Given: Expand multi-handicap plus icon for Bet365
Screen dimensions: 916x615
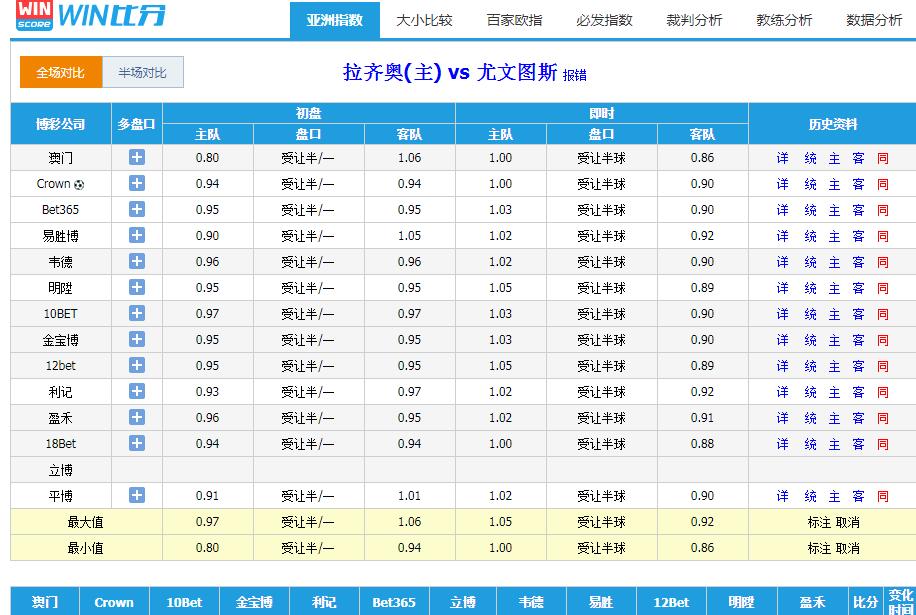Looking at the screenshot, I should [x=137, y=209].
